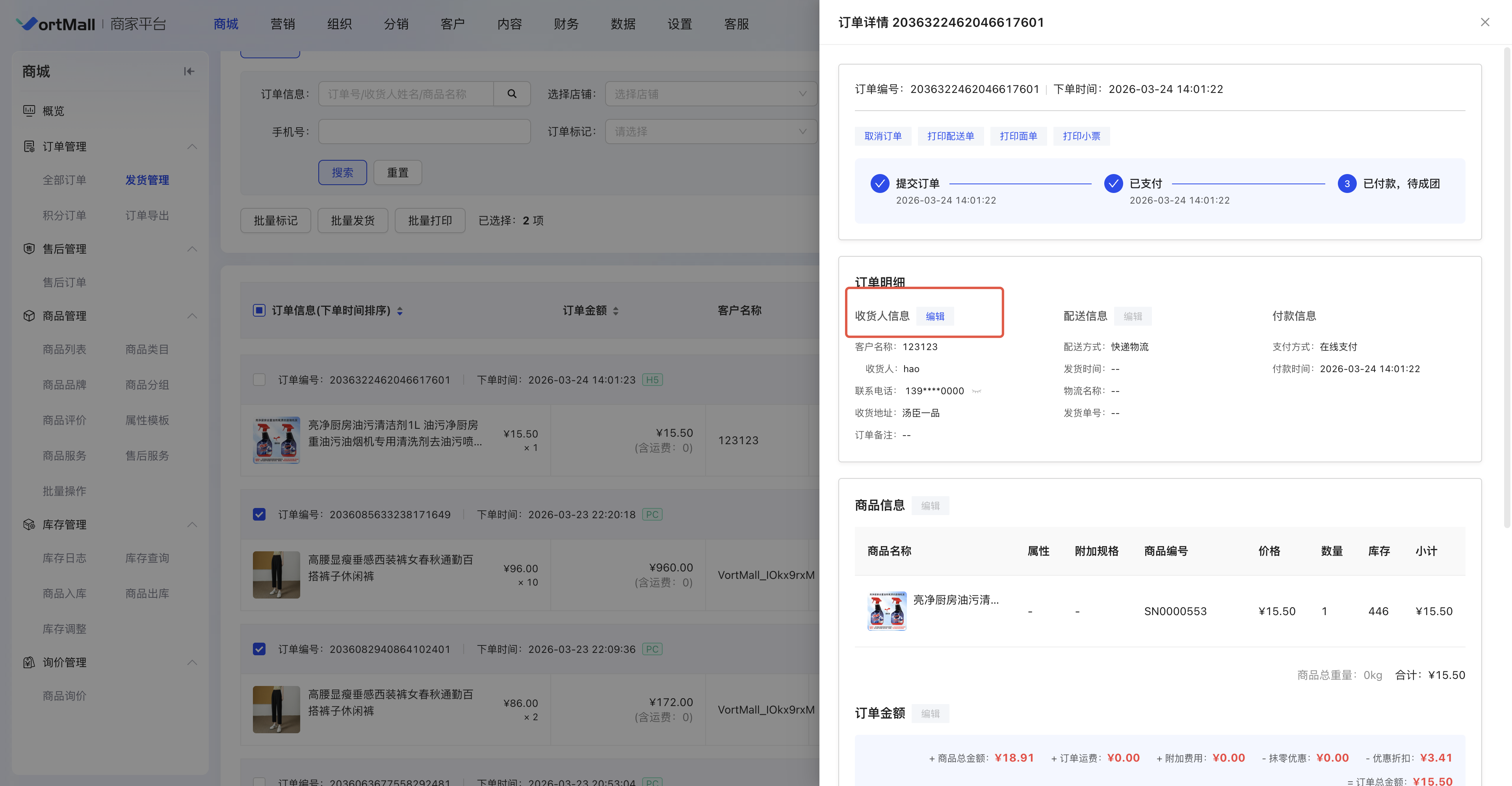The width and height of the screenshot is (1512, 786).
Task: Close the 订单详情 drawer with X
Action: coord(1485,22)
